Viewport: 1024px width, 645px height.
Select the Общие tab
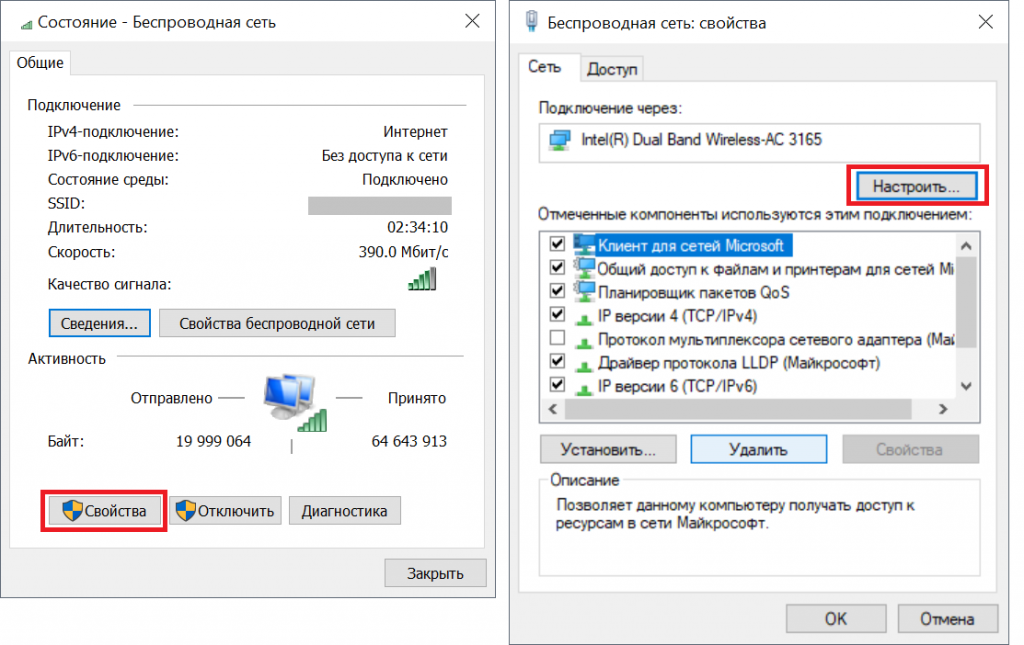click(x=40, y=63)
